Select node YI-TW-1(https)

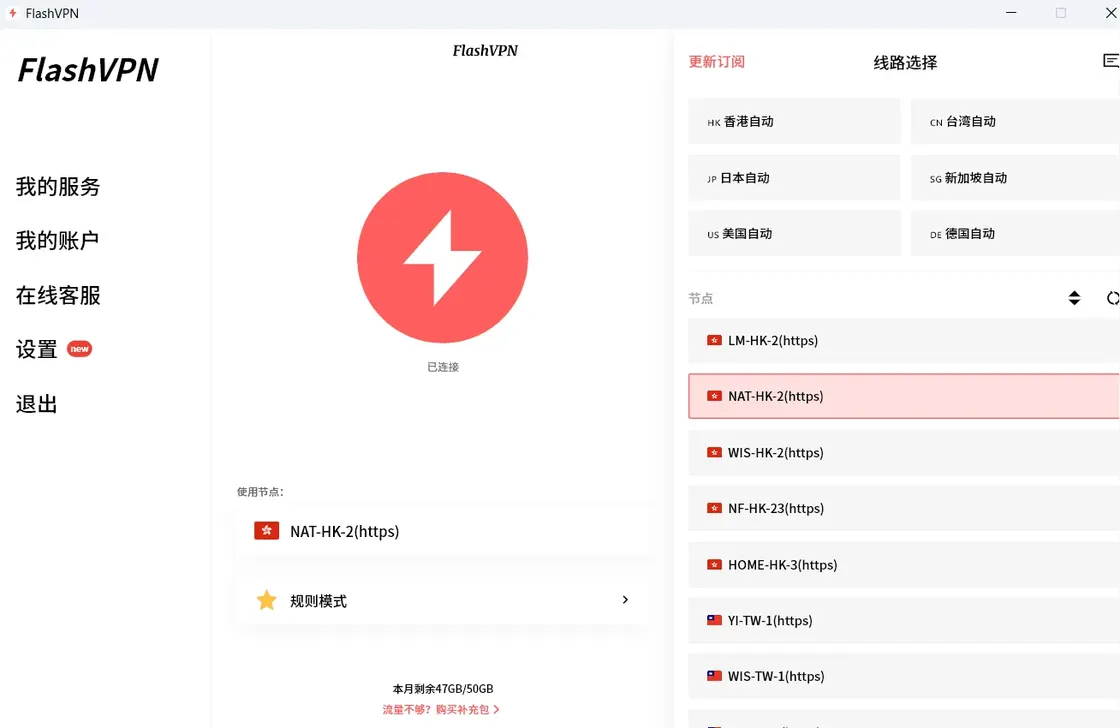click(x=904, y=620)
